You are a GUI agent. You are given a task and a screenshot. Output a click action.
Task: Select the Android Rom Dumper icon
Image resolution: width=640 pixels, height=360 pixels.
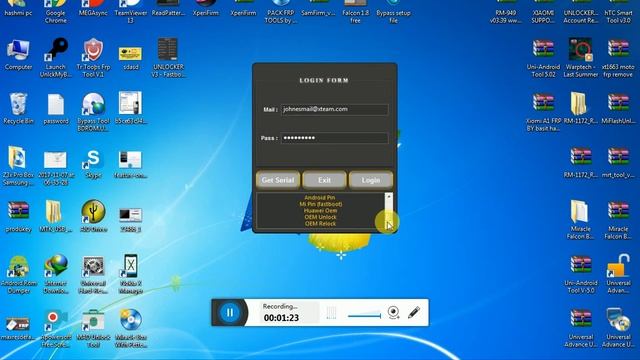[x=18, y=274]
